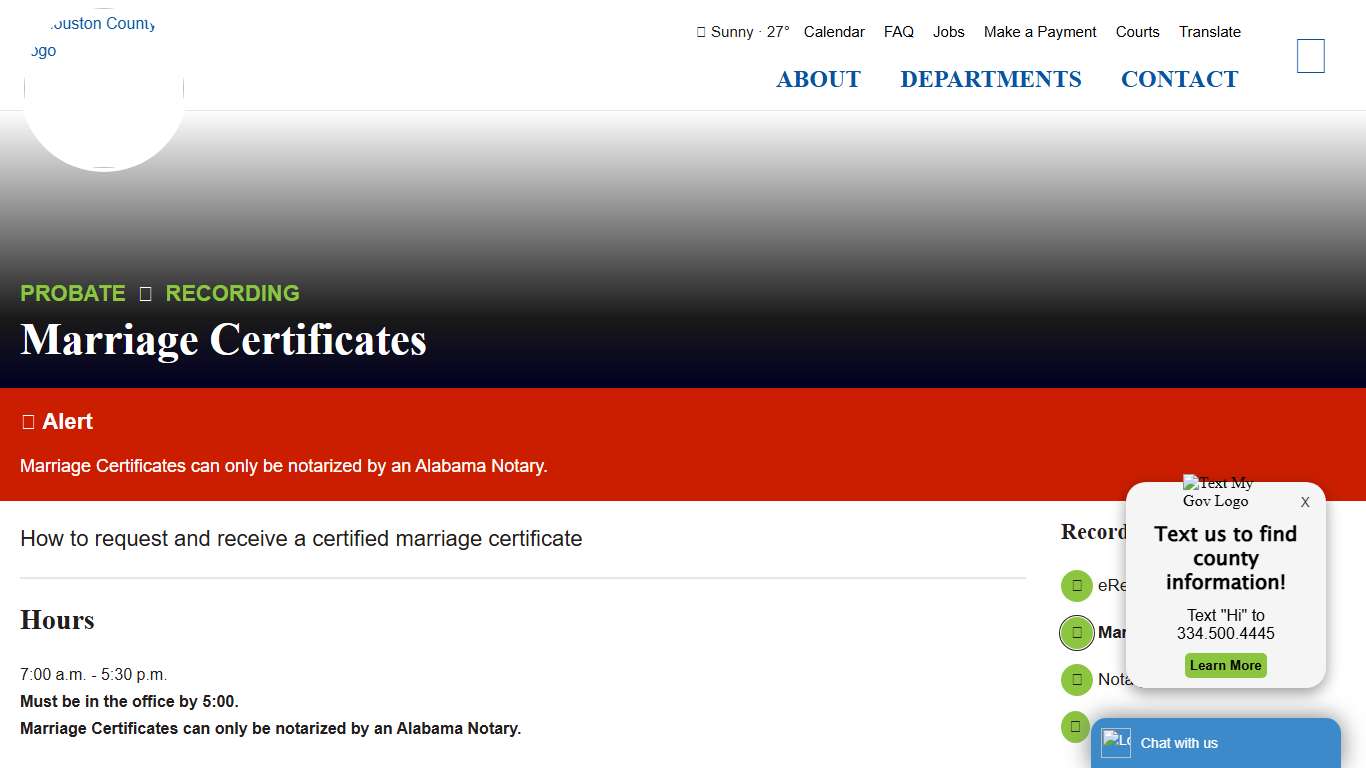Image resolution: width=1366 pixels, height=768 pixels.
Task: Start a conversation via Chat with us
Action: [x=1179, y=743]
